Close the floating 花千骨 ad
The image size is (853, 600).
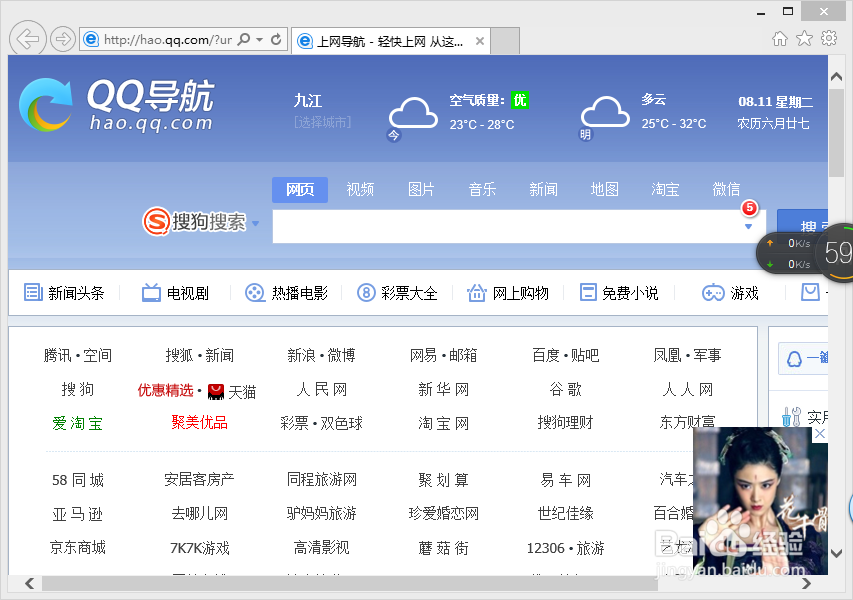pyautogui.click(x=820, y=434)
